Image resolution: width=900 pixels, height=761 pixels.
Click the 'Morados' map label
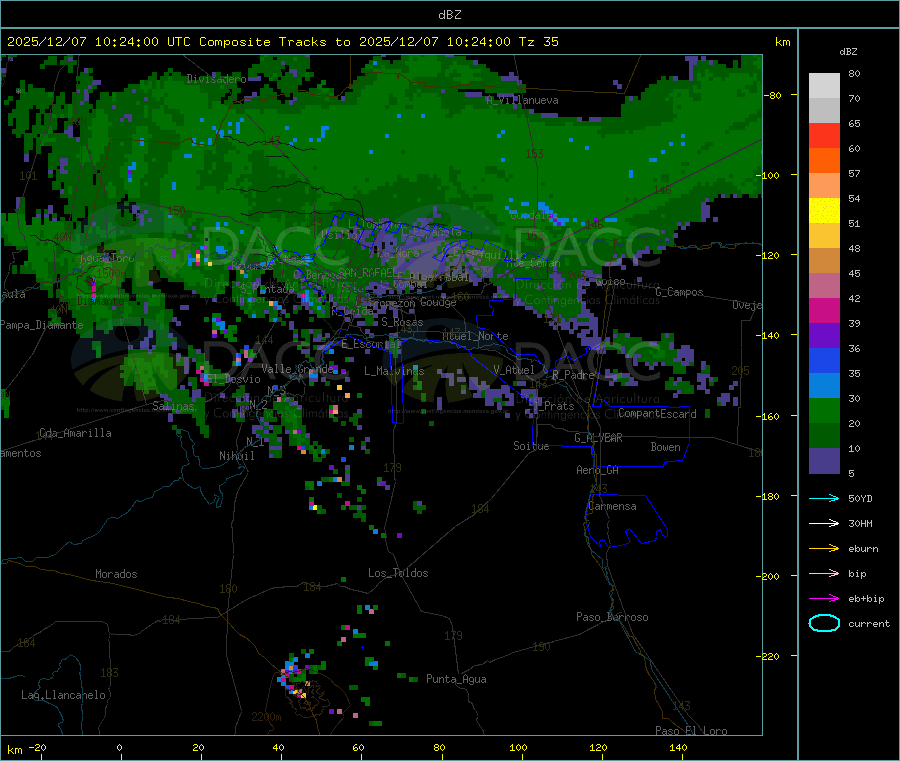click(x=116, y=574)
